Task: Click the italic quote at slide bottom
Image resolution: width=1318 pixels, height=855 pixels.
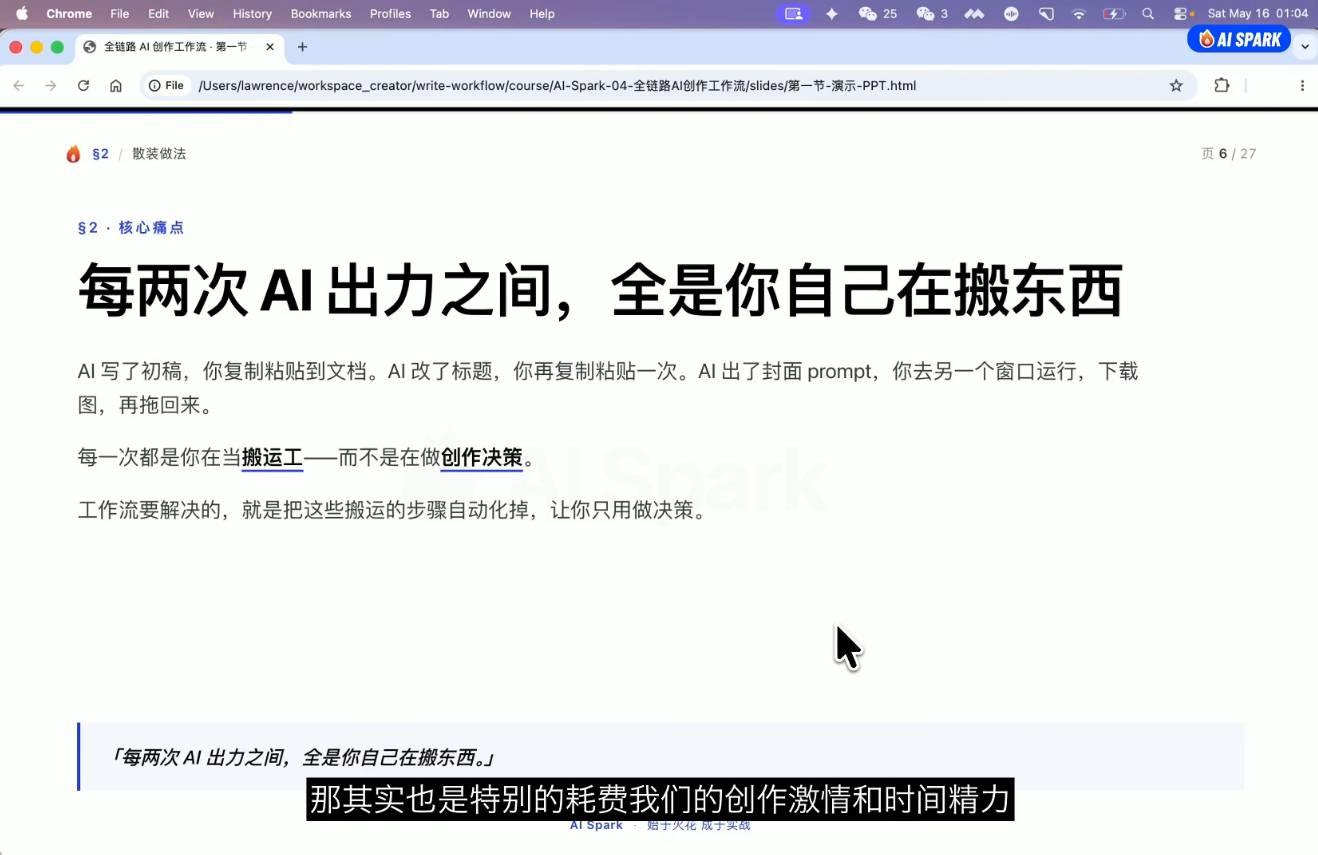Action: [x=302, y=757]
